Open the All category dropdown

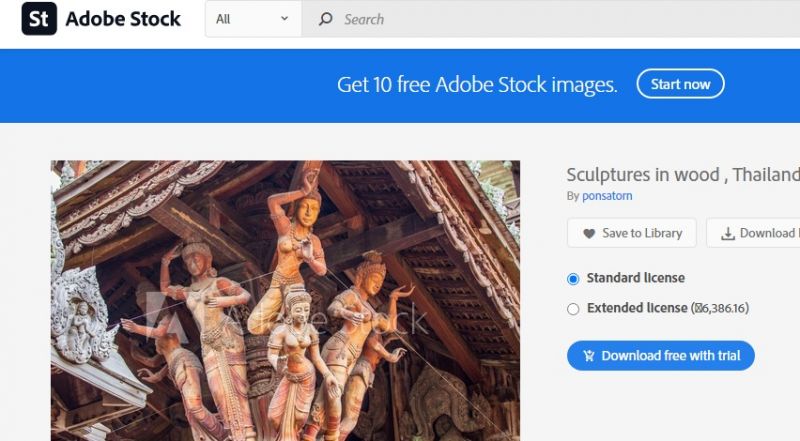tap(252, 19)
